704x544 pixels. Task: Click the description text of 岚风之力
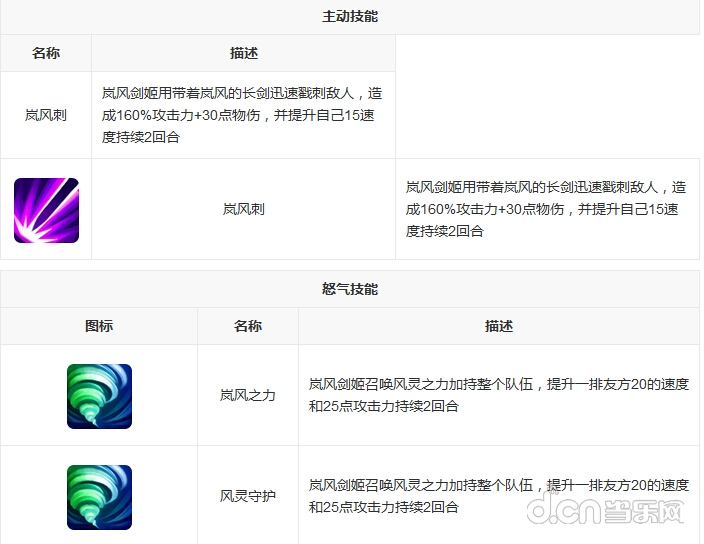(x=498, y=395)
